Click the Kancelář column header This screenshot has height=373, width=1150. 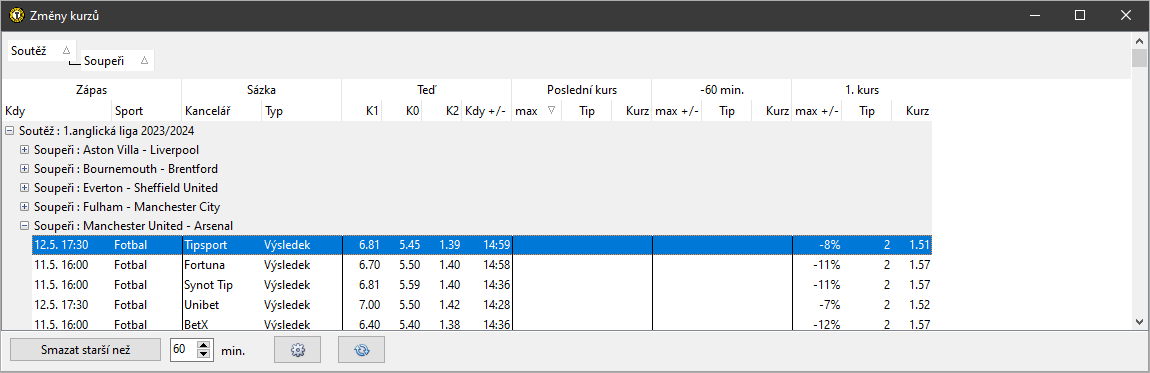click(221, 111)
